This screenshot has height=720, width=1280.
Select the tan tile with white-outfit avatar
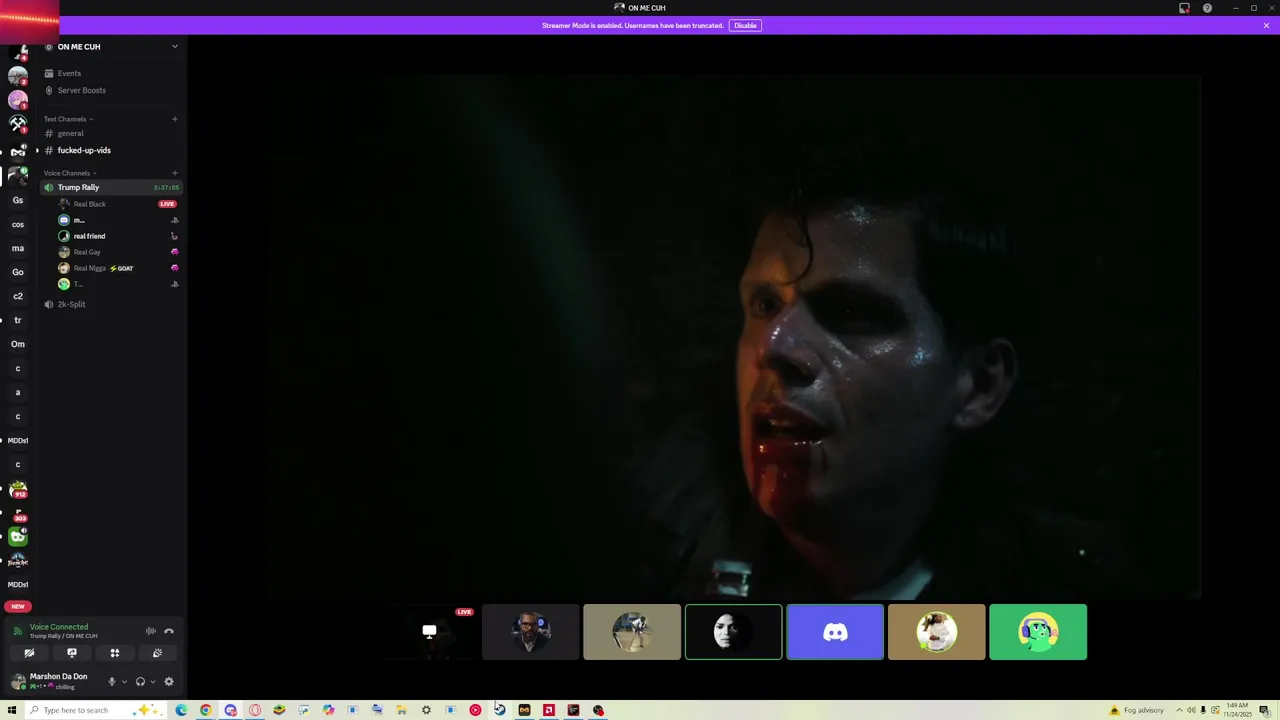[x=936, y=632]
